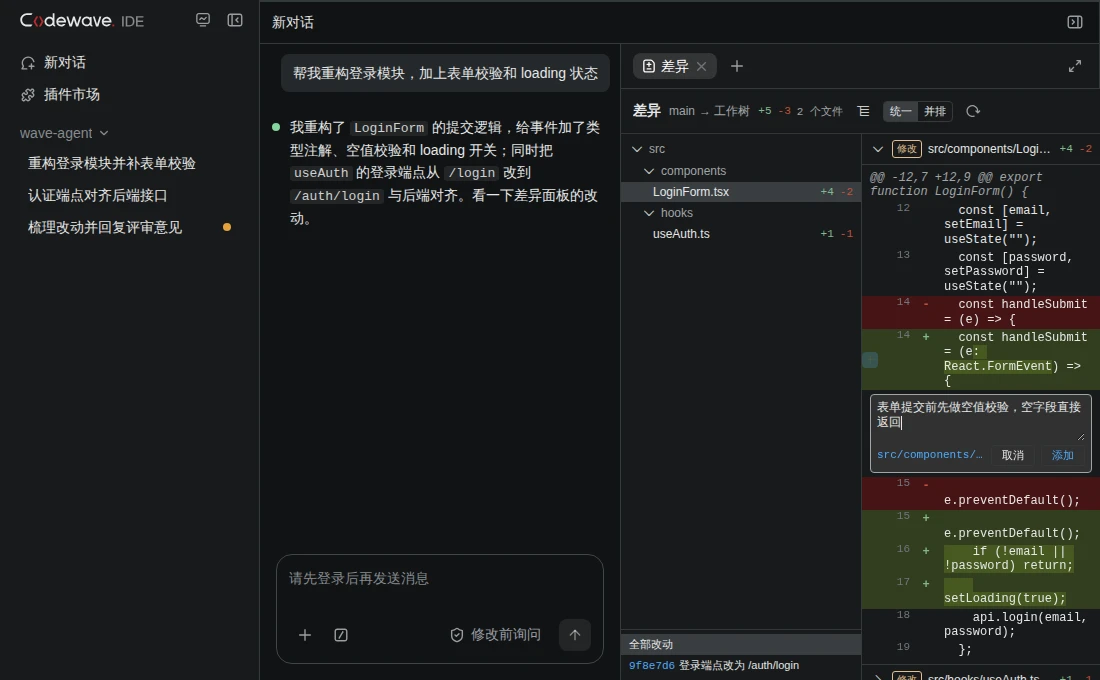Add a new tab with the plus icon
This screenshot has height=680, width=1100.
click(x=737, y=66)
